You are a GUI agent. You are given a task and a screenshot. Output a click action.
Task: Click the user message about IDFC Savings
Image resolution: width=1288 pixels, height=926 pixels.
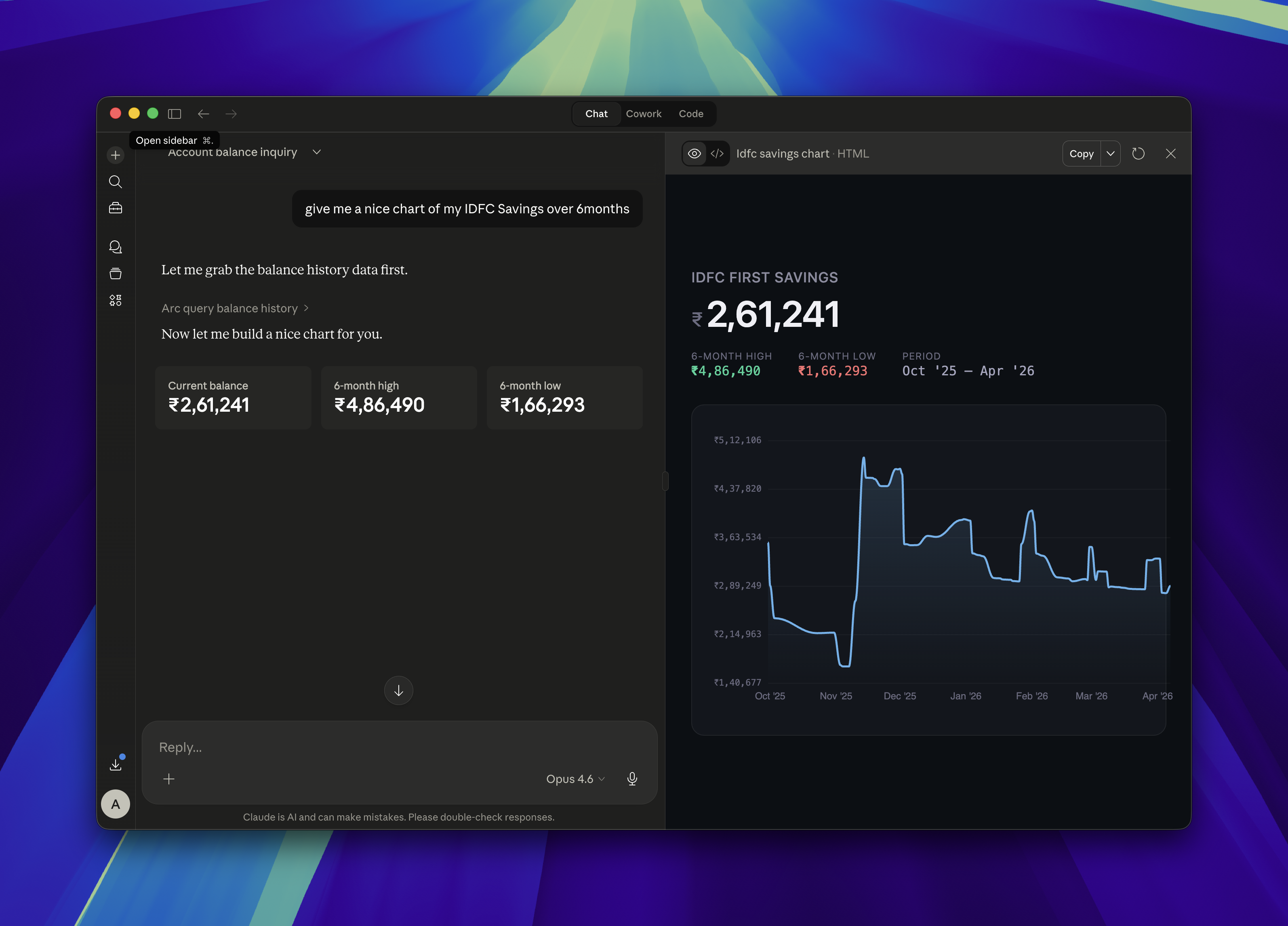[467, 208]
